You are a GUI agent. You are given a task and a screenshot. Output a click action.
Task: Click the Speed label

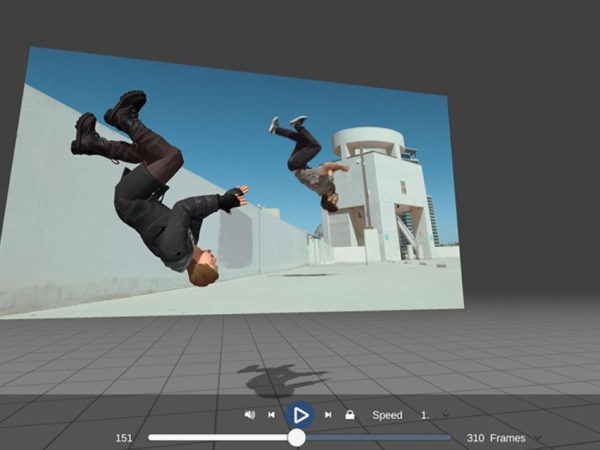click(387, 415)
